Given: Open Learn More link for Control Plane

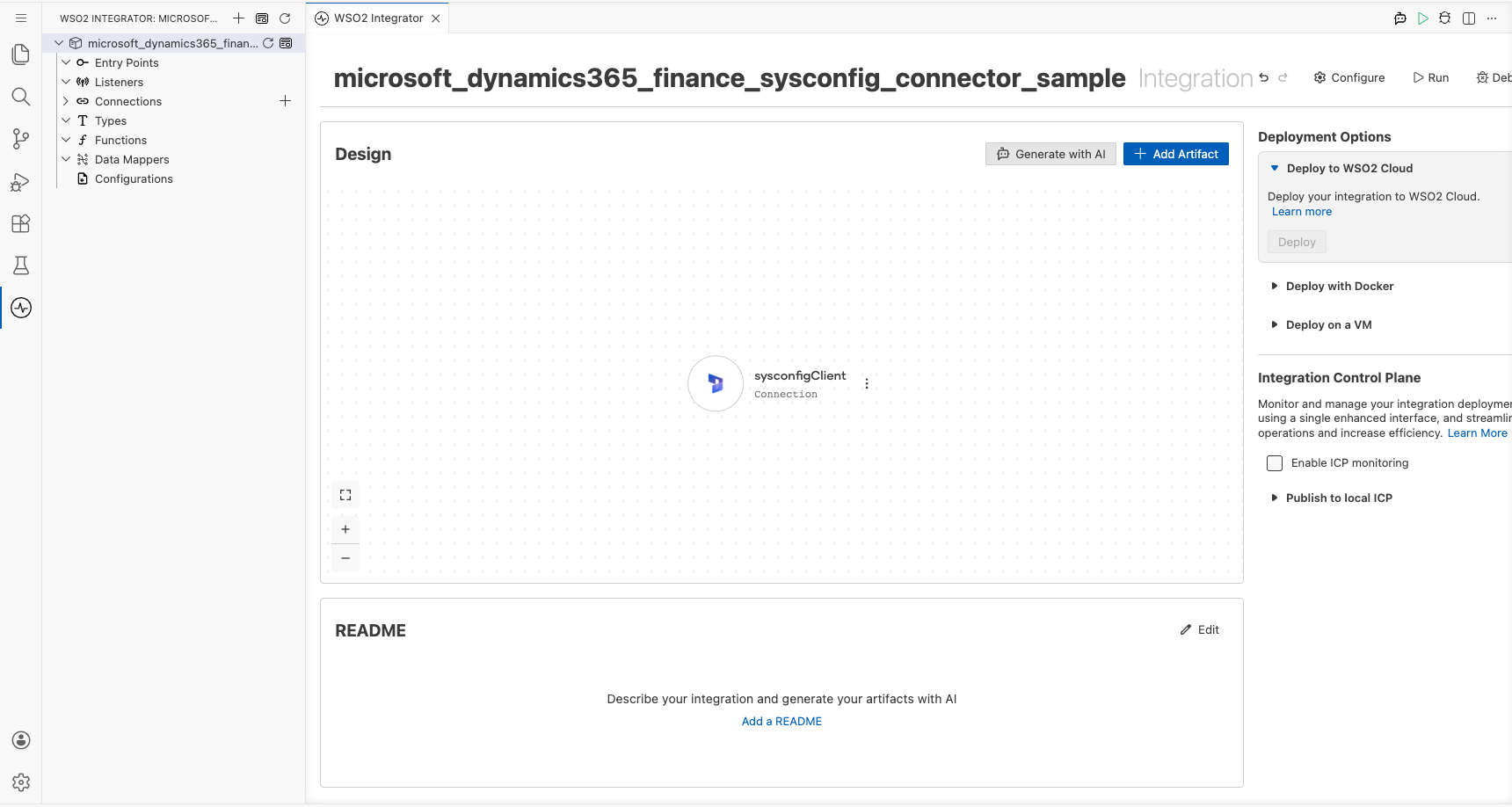Looking at the screenshot, I should click(x=1478, y=433).
